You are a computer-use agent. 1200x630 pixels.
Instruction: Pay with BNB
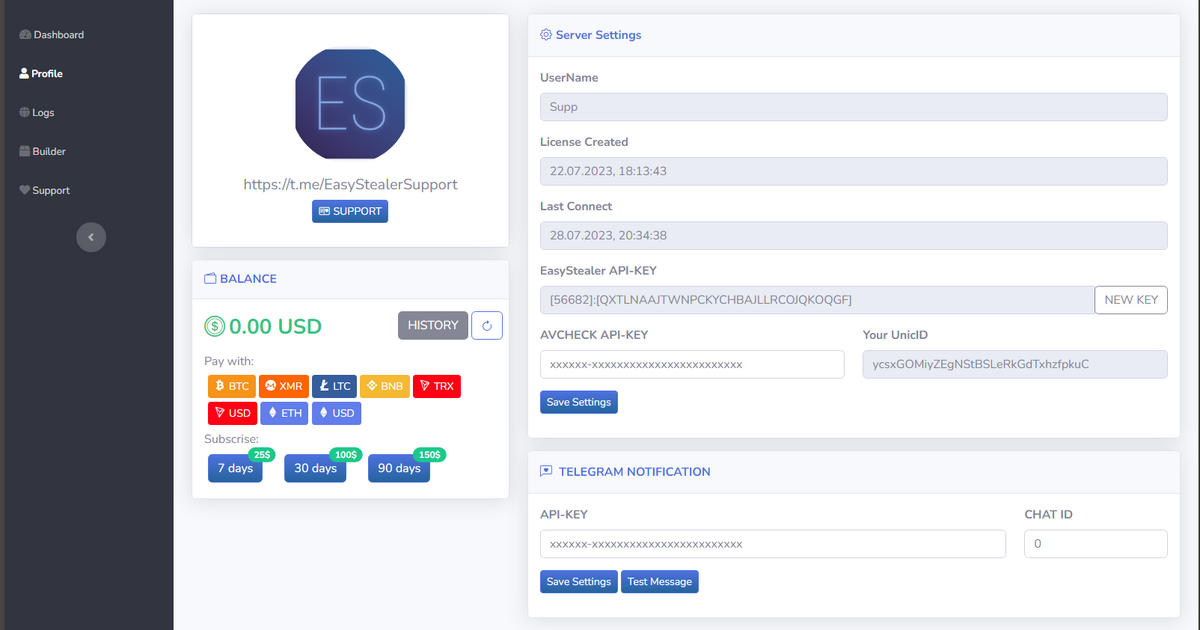pyautogui.click(x=385, y=386)
